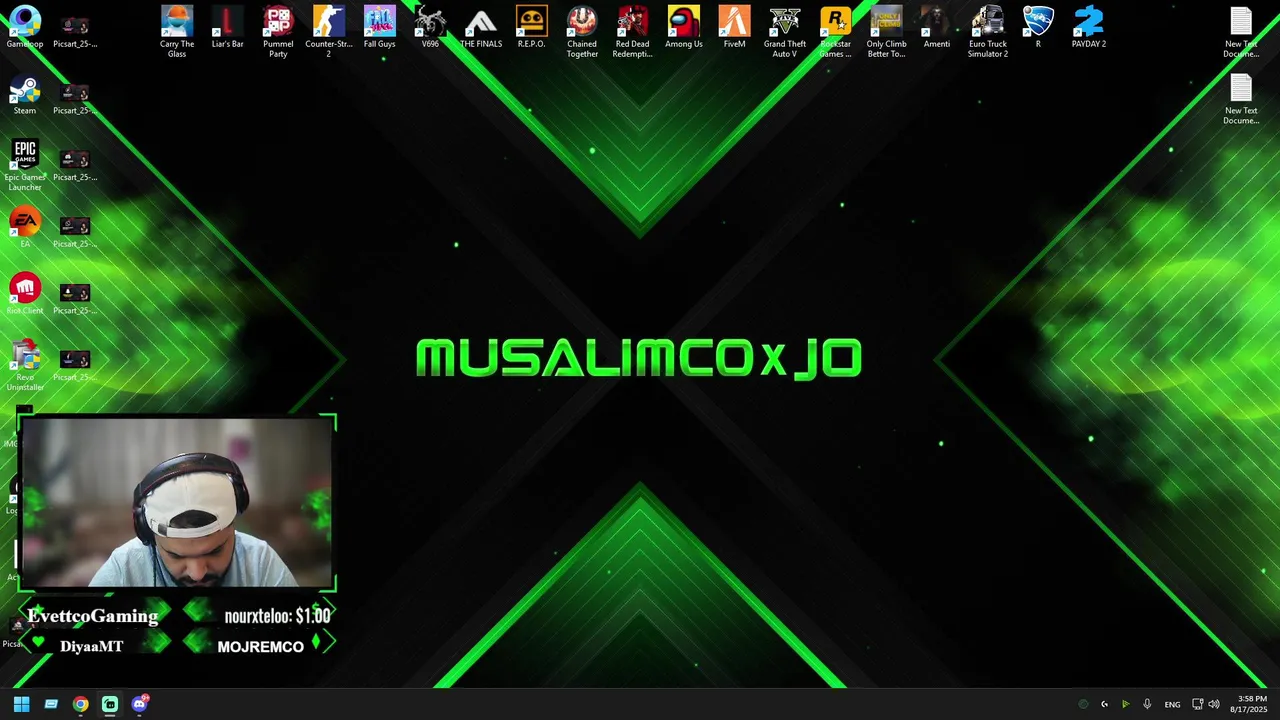The height and width of the screenshot is (720, 1280).
Task: Click the green play tray icon
Action: pyautogui.click(x=1125, y=704)
